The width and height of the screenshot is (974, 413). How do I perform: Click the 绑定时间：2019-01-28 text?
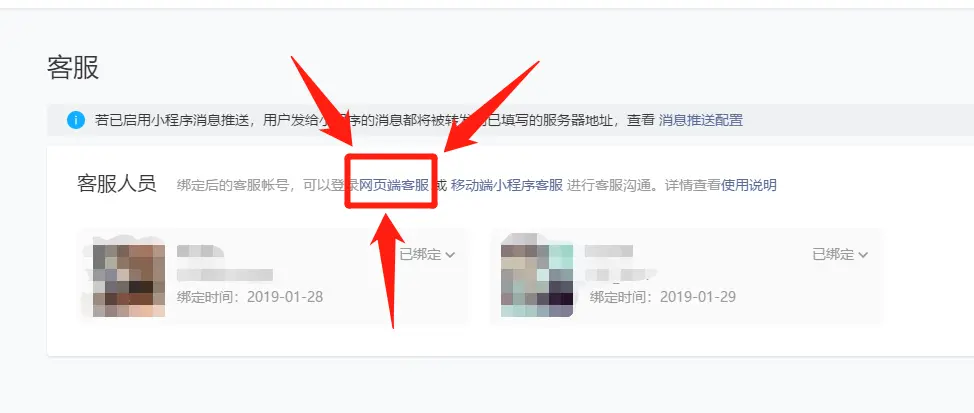250,297
